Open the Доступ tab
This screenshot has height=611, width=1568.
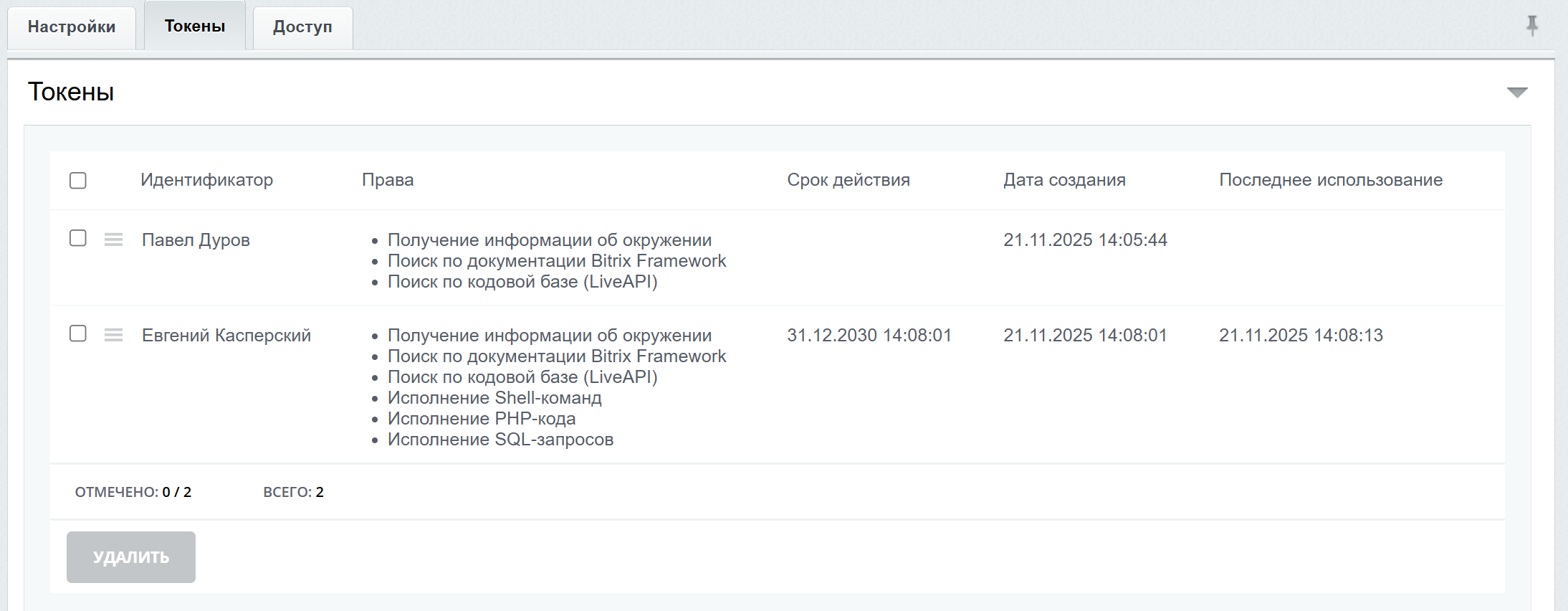302,27
